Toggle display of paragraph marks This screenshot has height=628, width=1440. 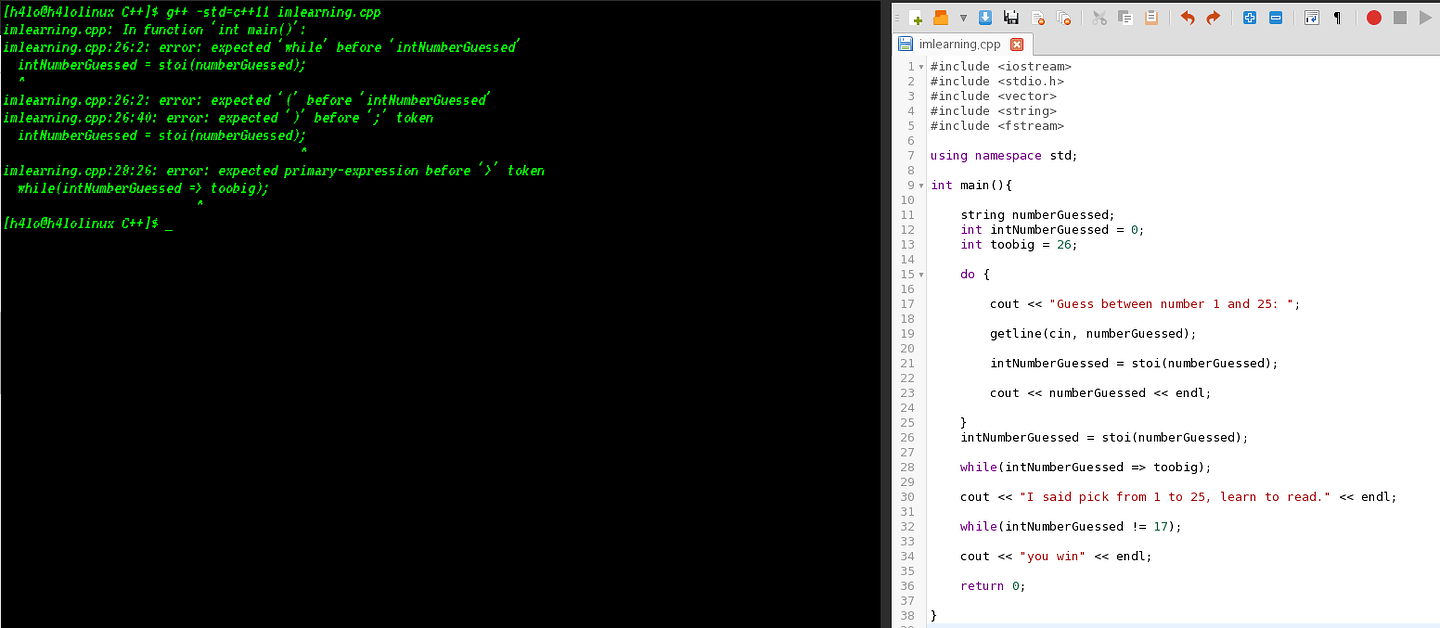click(1337, 17)
